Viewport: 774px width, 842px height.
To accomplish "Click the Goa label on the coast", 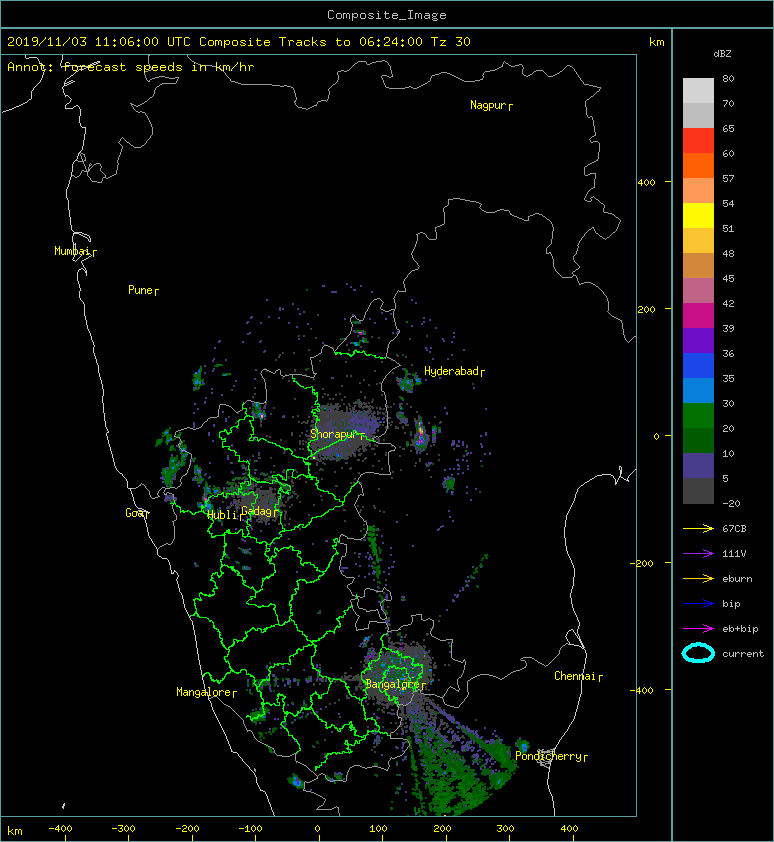I will pyautogui.click(x=134, y=513).
